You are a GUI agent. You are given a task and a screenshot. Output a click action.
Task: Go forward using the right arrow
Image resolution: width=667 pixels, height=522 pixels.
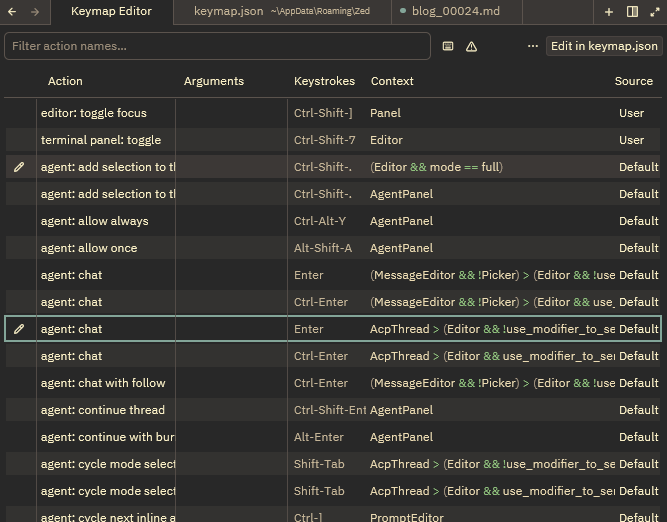36,12
